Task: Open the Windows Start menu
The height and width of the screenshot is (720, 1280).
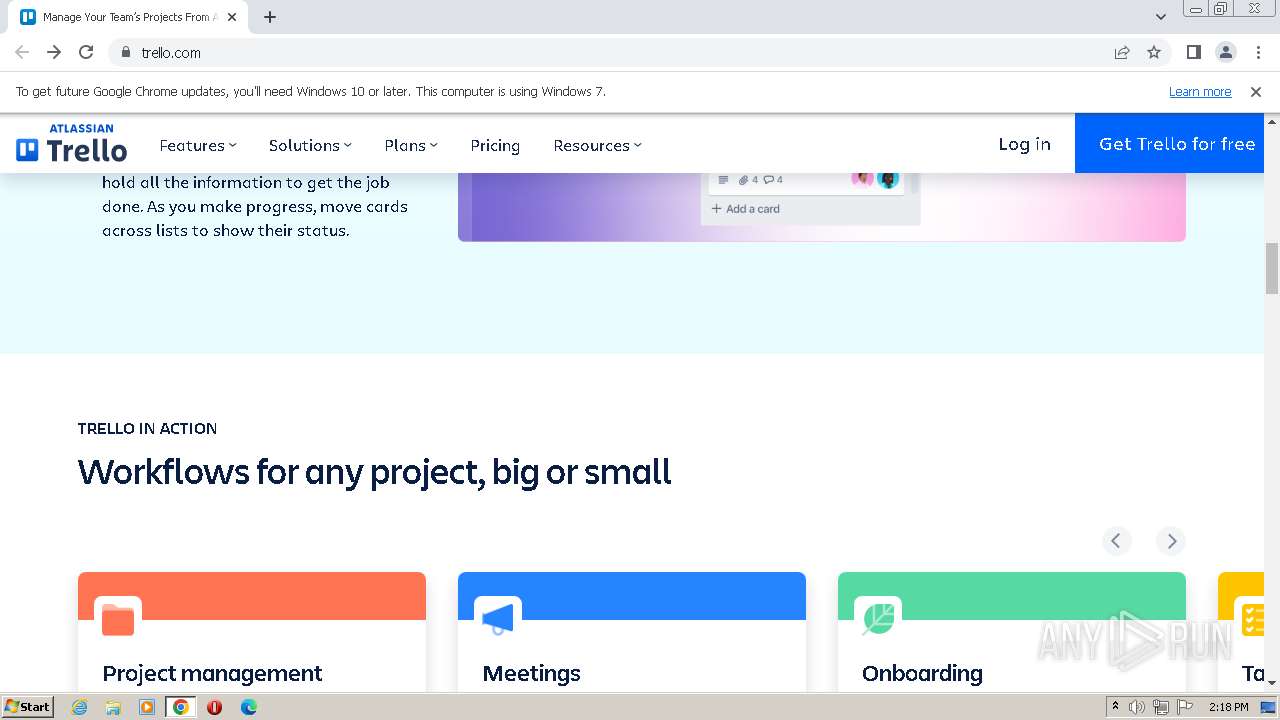Action: pyautogui.click(x=28, y=707)
